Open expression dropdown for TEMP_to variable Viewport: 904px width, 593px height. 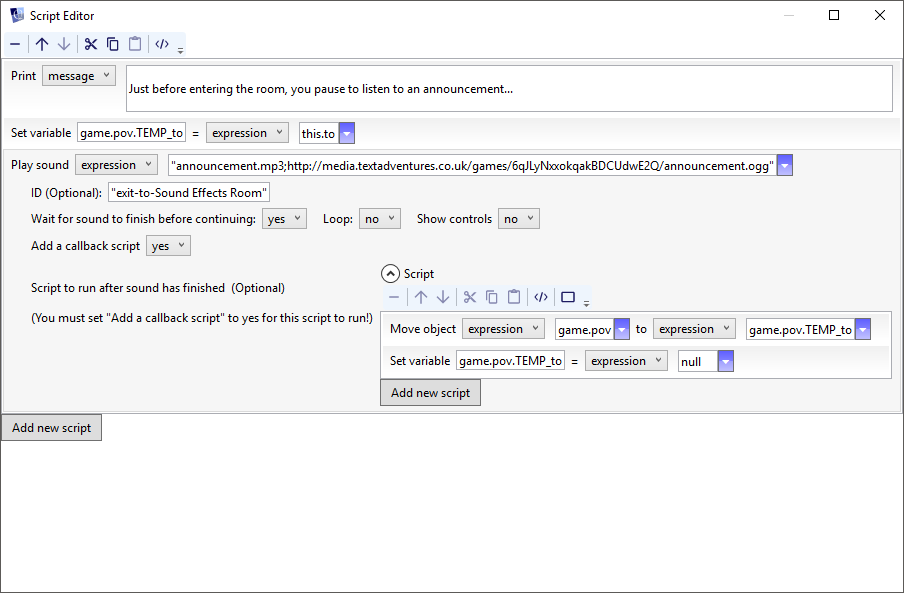pyautogui.click(x=247, y=133)
